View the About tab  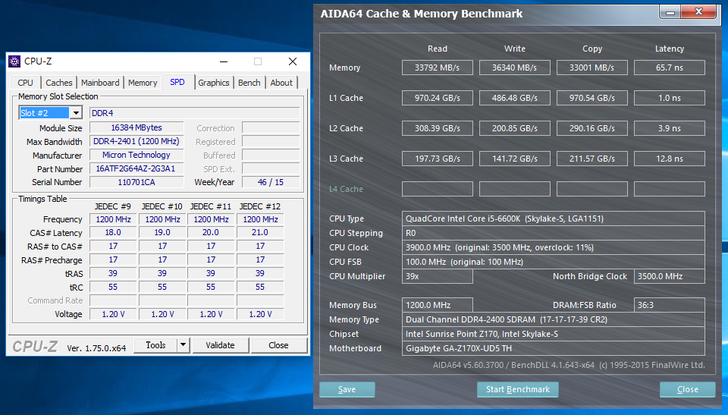click(x=282, y=83)
